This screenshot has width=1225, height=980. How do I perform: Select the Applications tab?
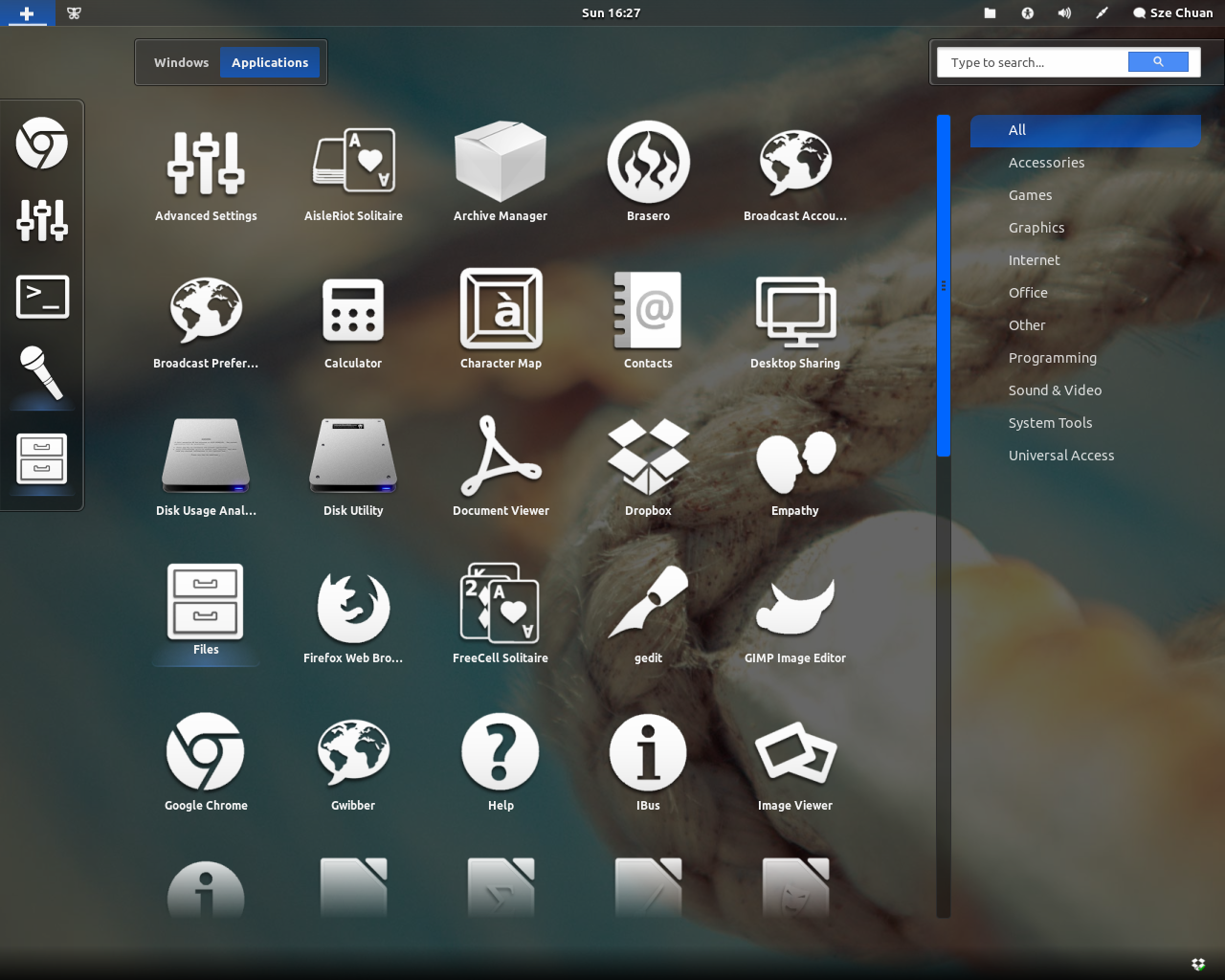pos(270,62)
